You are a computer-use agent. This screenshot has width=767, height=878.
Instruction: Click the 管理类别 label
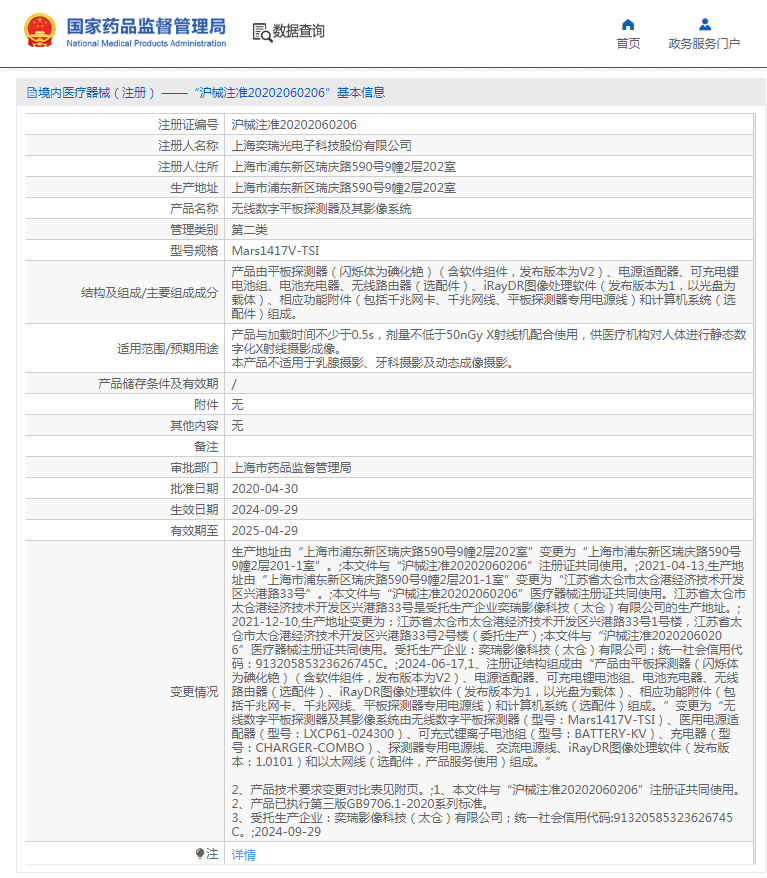(x=194, y=230)
